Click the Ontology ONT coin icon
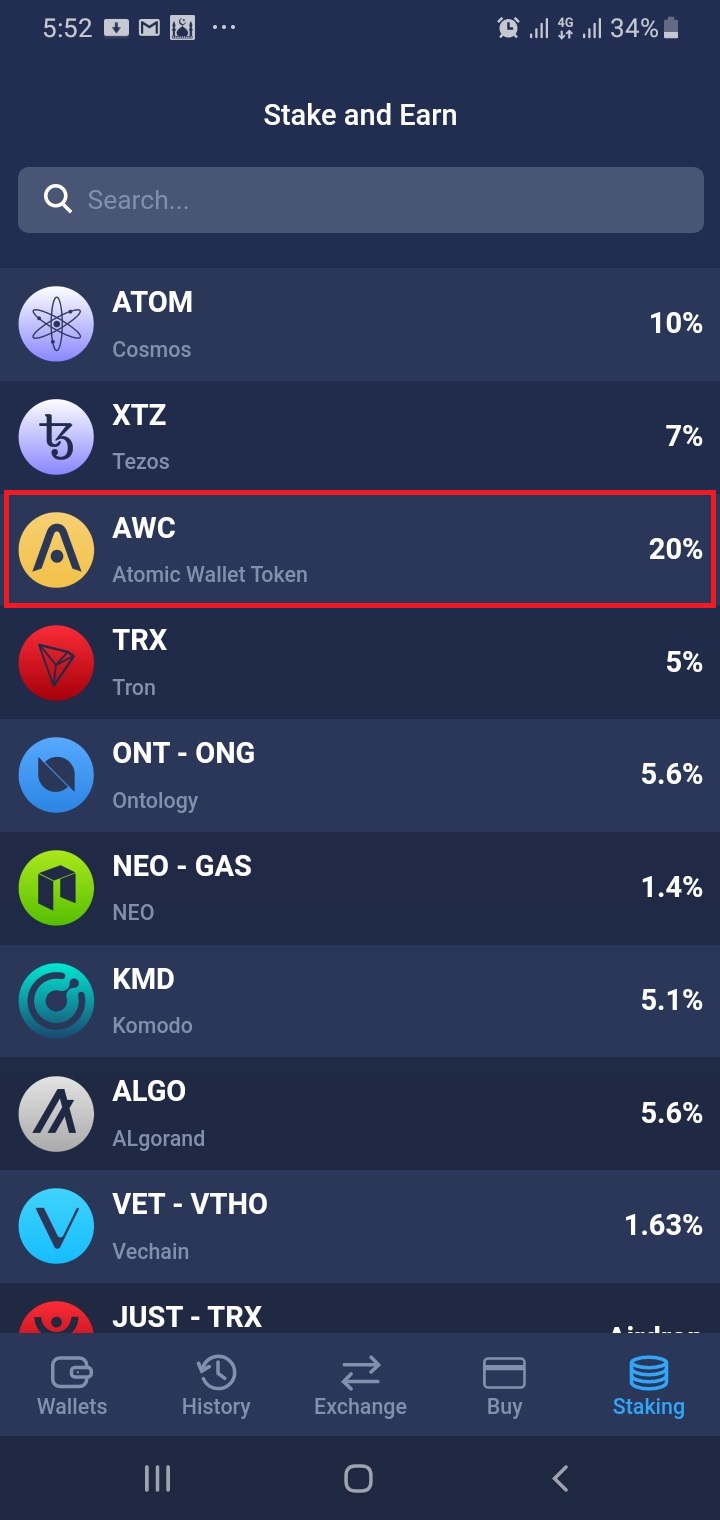 [56, 775]
